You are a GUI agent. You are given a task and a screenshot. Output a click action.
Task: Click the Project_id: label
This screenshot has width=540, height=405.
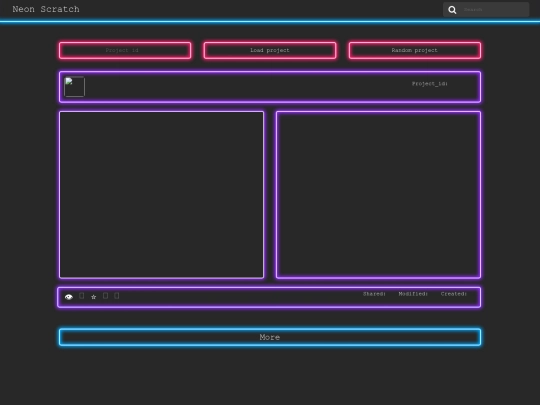[429, 84]
